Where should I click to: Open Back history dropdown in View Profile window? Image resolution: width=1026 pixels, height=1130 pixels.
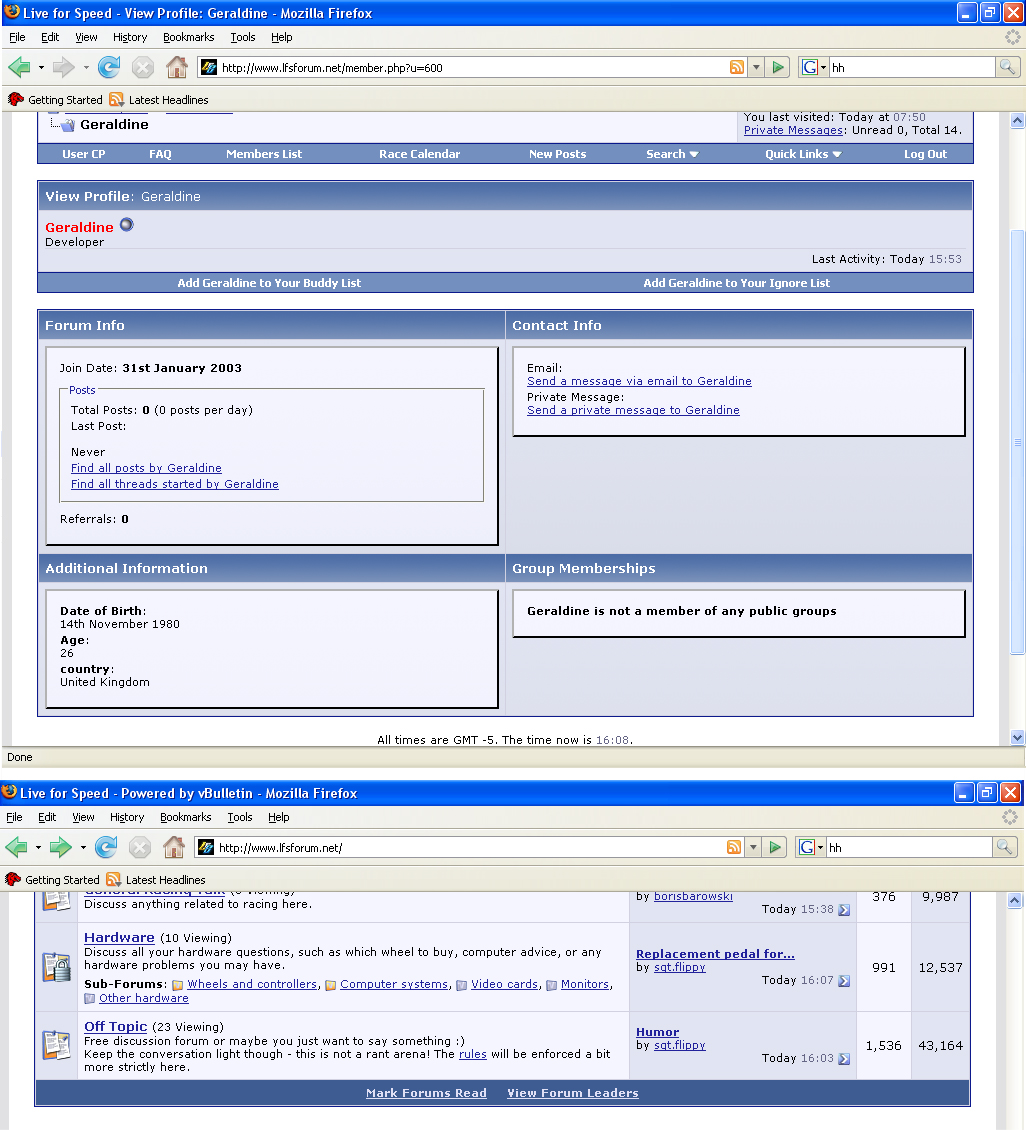tap(41, 68)
